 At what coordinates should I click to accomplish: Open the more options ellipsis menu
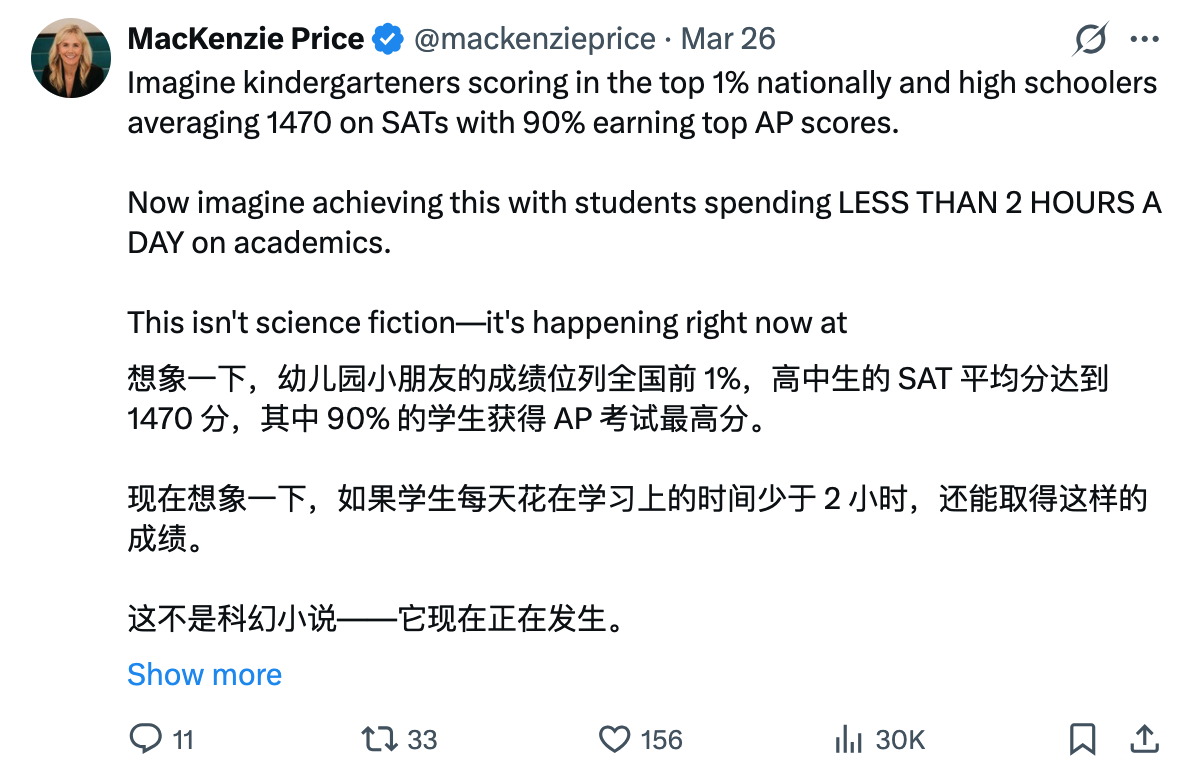[1147, 38]
